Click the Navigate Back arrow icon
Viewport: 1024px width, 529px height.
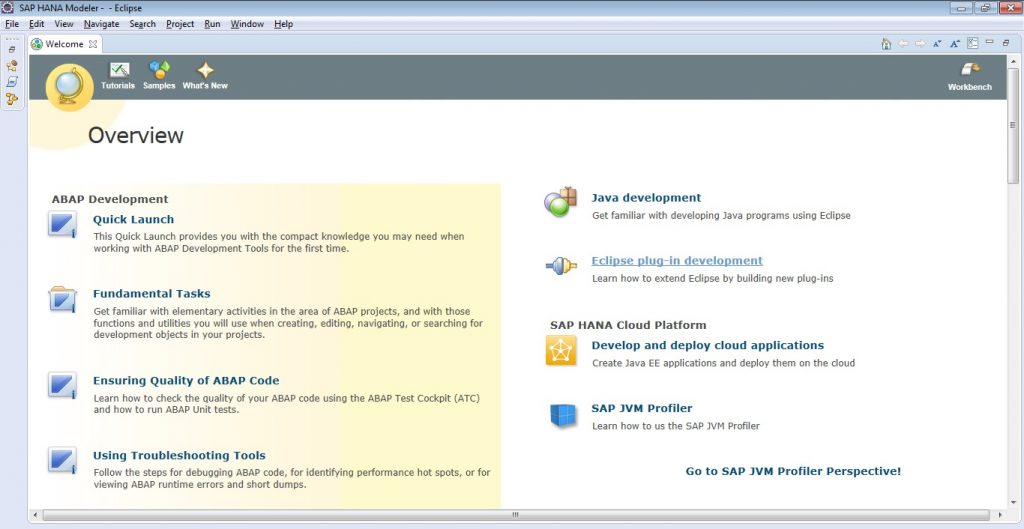(x=903, y=44)
